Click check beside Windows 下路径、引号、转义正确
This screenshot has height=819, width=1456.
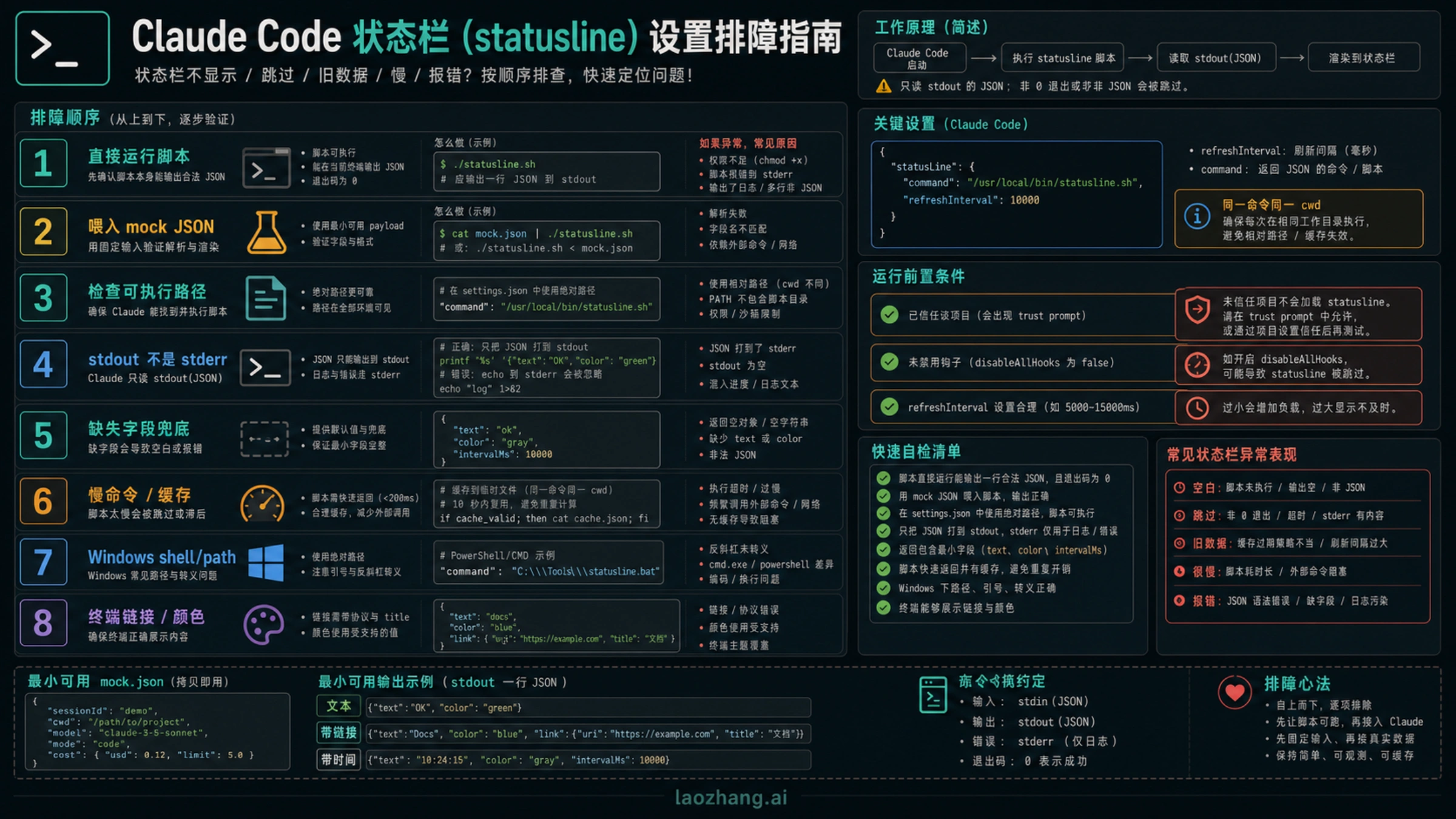pos(883,588)
